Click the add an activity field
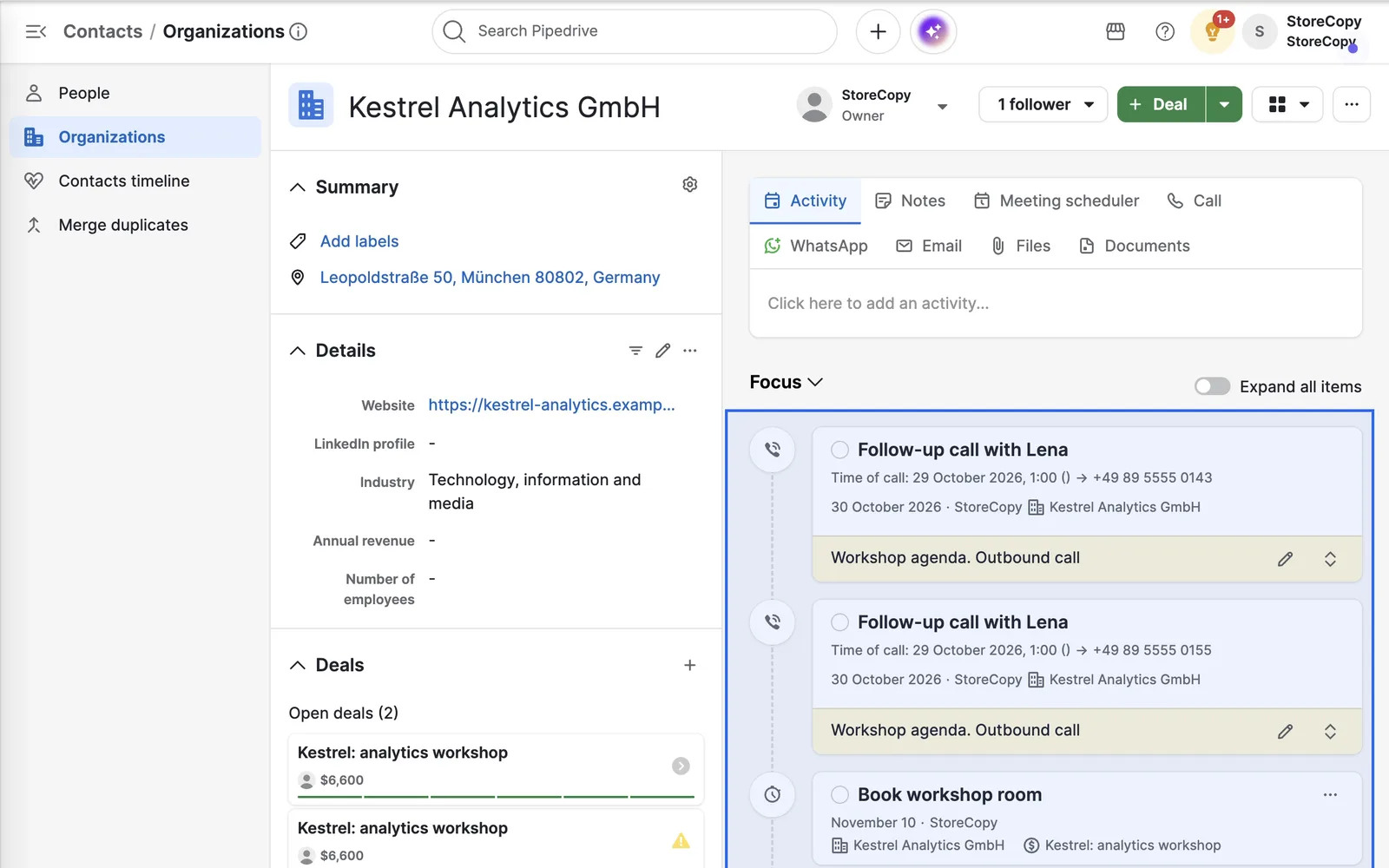The width and height of the screenshot is (1389, 868). (1056, 303)
